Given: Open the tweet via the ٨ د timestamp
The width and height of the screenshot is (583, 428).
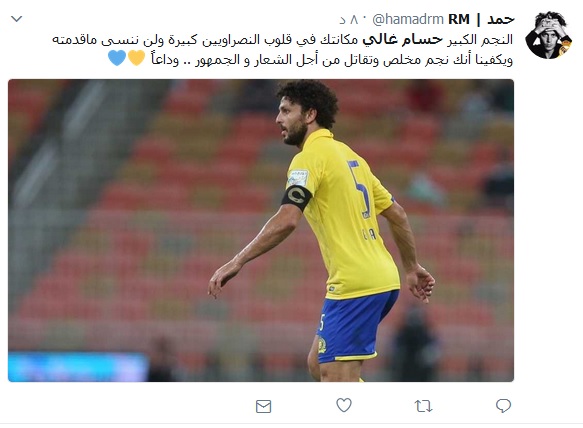Looking at the screenshot, I should click(x=349, y=20).
